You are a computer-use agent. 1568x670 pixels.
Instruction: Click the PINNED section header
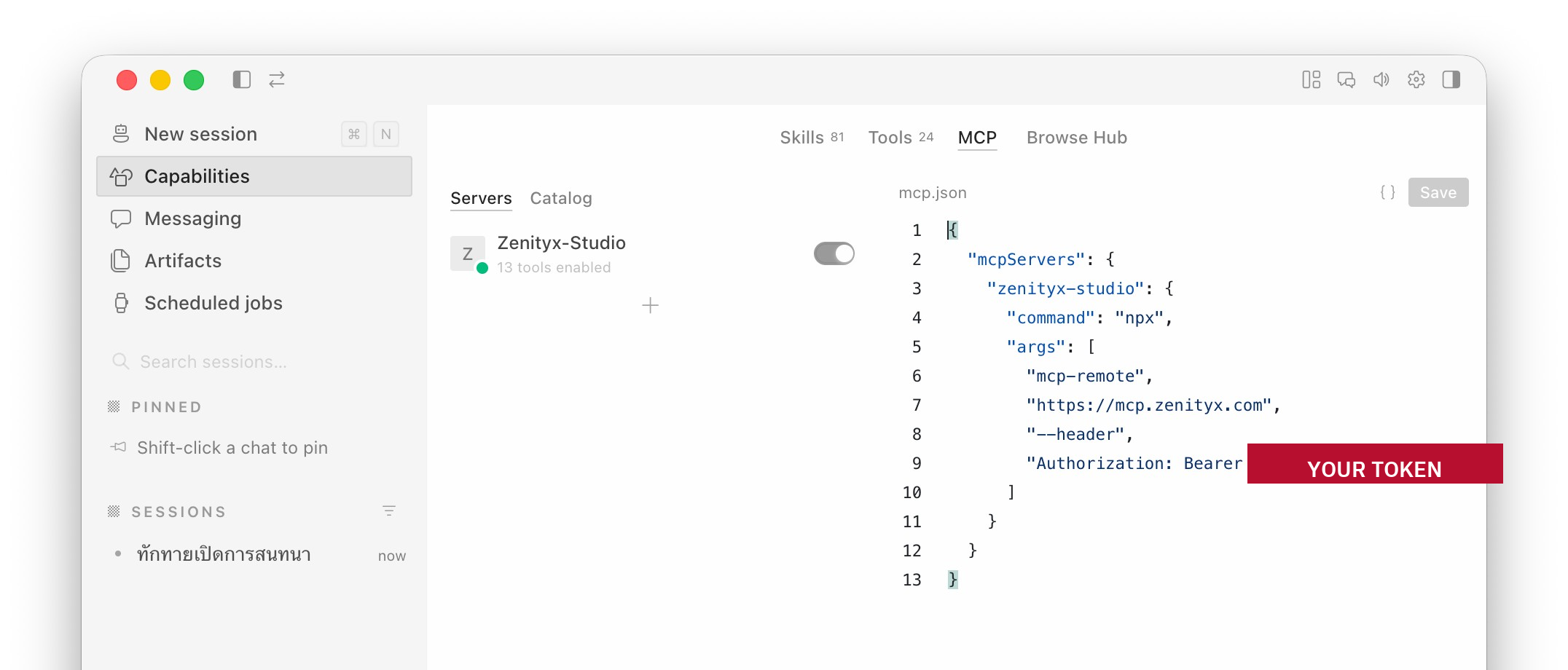coord(166,407)
